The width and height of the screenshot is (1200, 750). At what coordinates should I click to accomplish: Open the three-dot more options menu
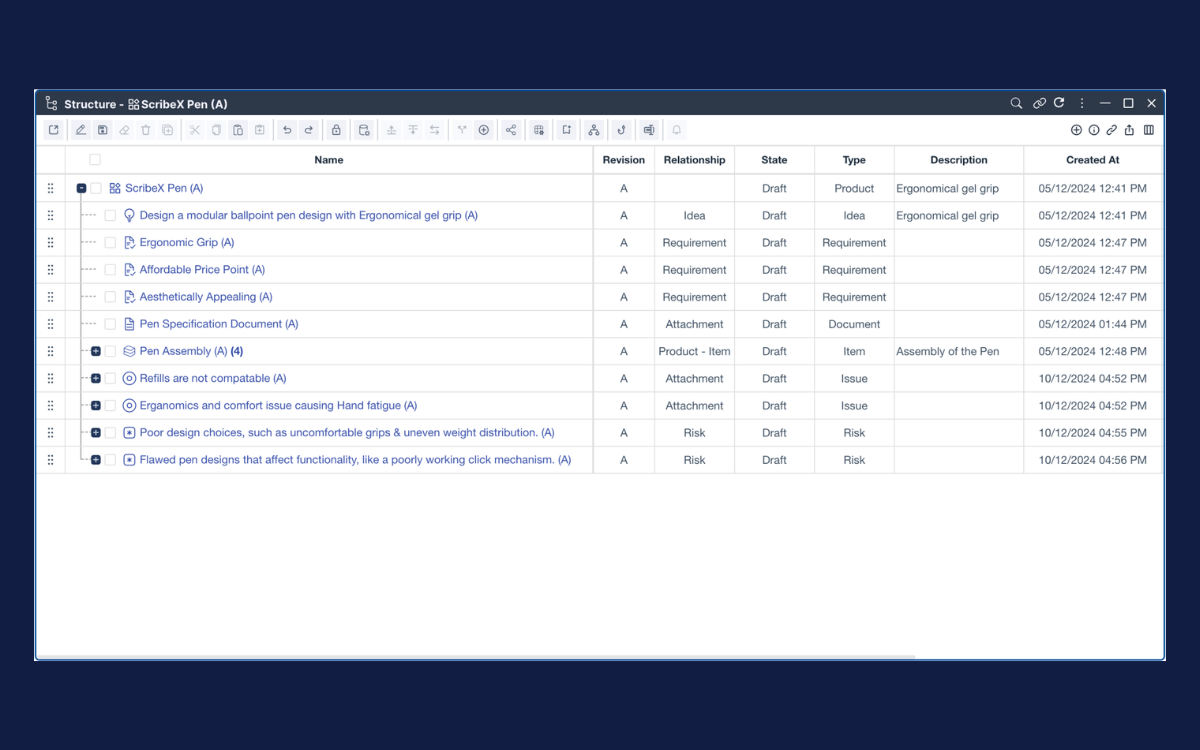(x=1082, y=104)
